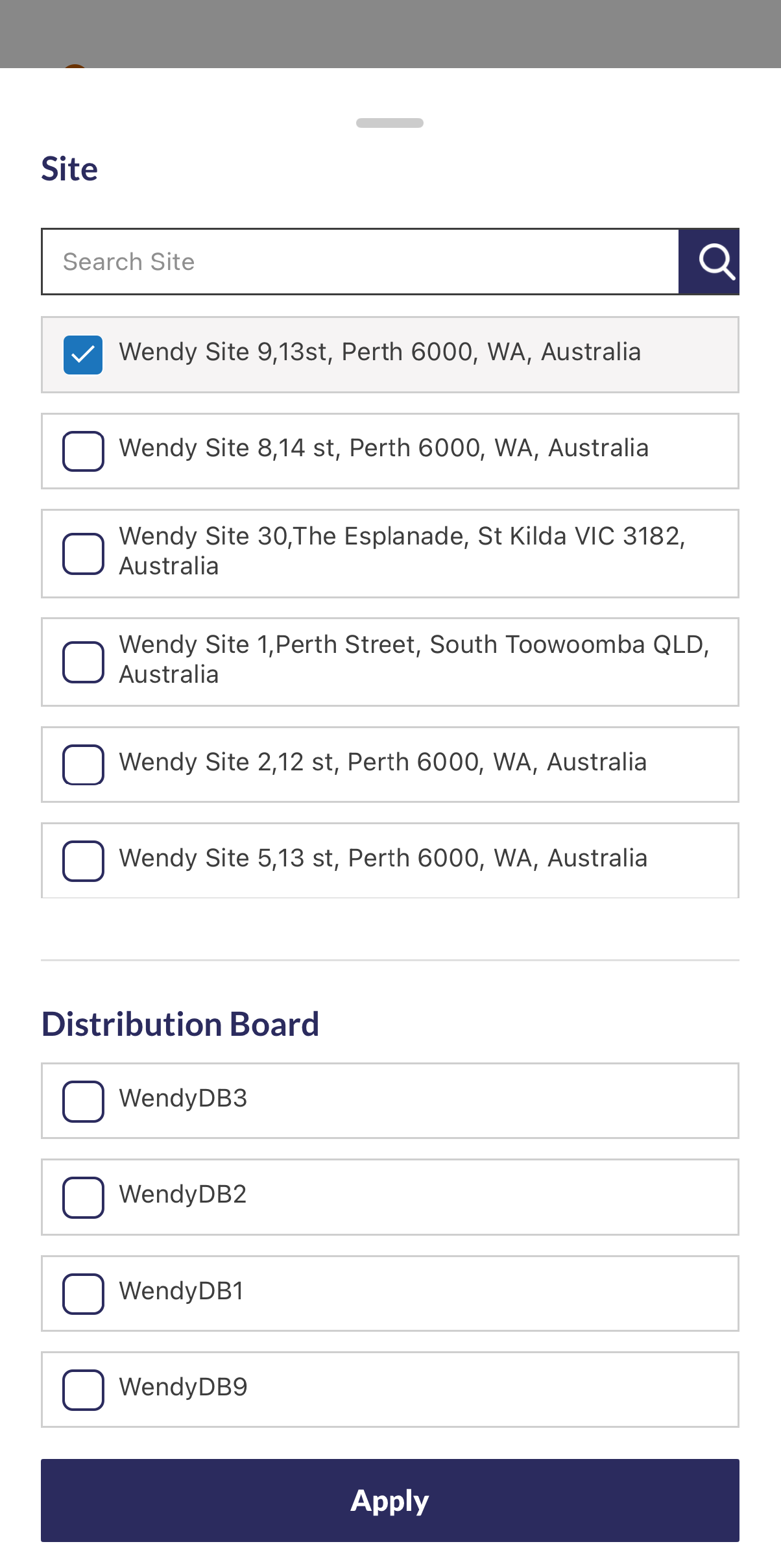This screenshot has height=1568, width=781.
Task: Click the WendyDB9 row label
Action: point(183,1387)
